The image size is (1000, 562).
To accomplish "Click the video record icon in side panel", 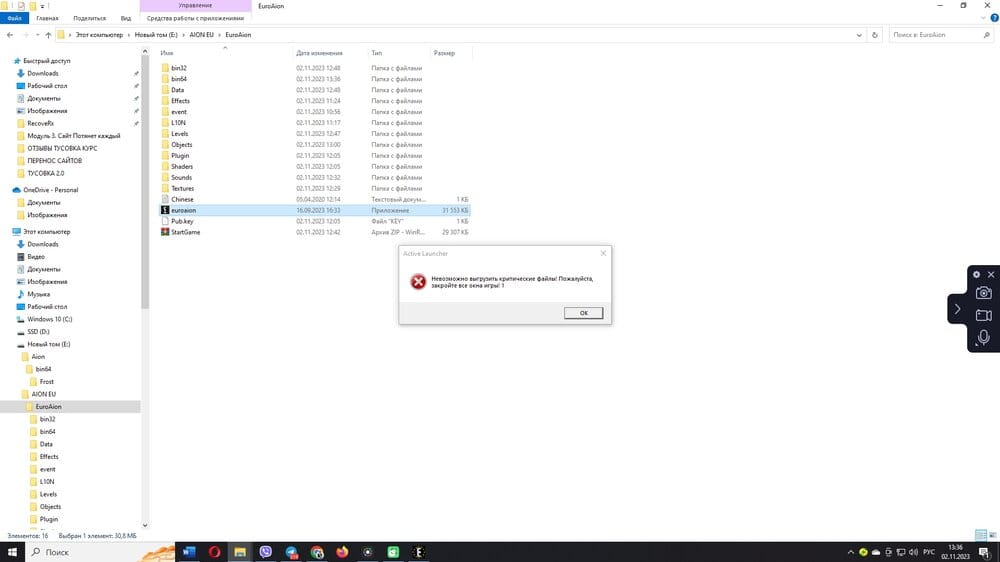I will (983, 315).
